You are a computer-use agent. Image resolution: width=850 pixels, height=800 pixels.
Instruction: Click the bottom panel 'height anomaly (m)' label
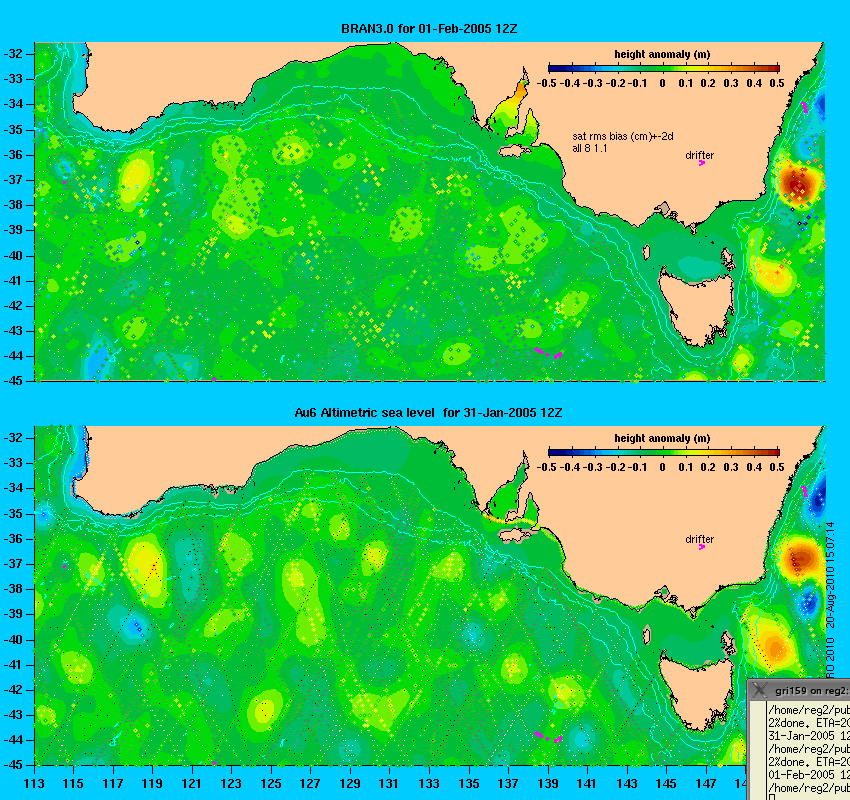tap(662, 438)
